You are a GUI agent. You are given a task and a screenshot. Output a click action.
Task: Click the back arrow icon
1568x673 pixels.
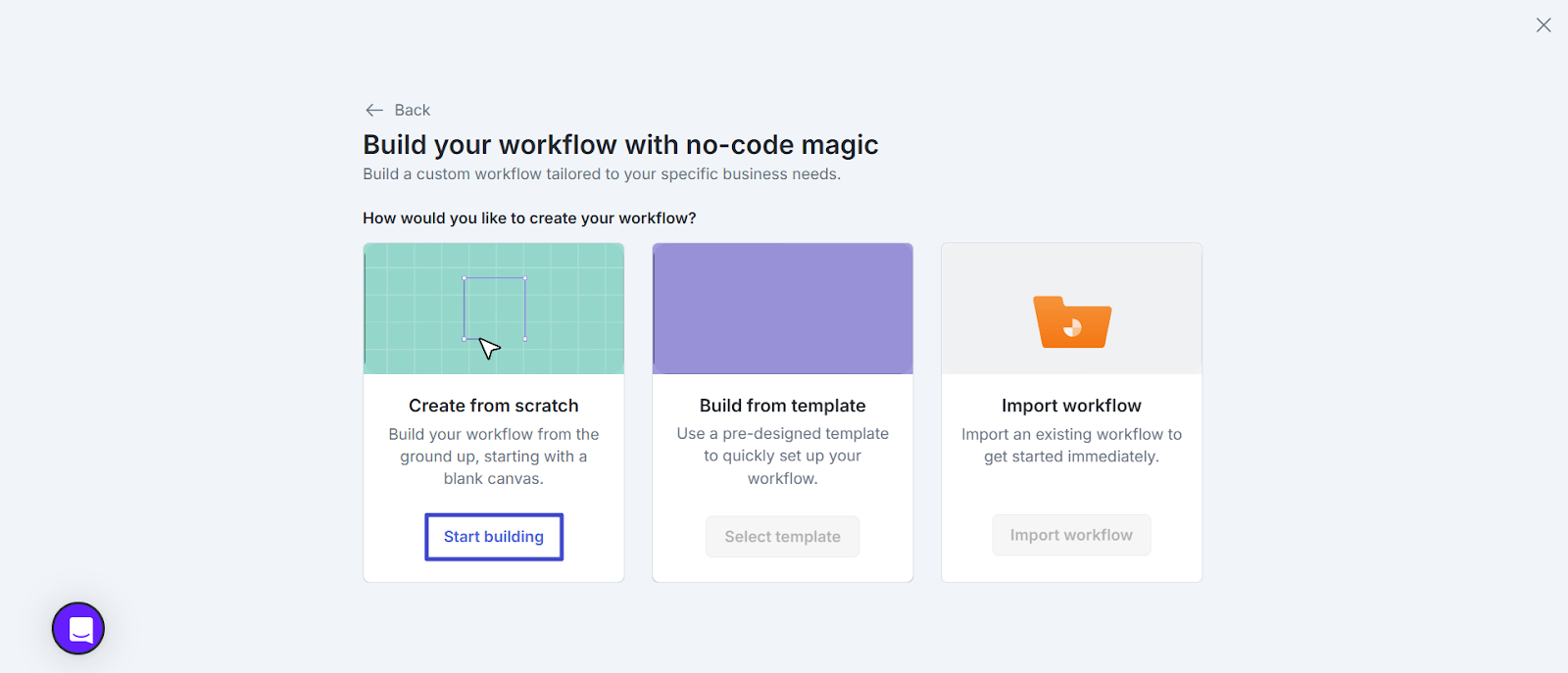[x=373, y=111]
